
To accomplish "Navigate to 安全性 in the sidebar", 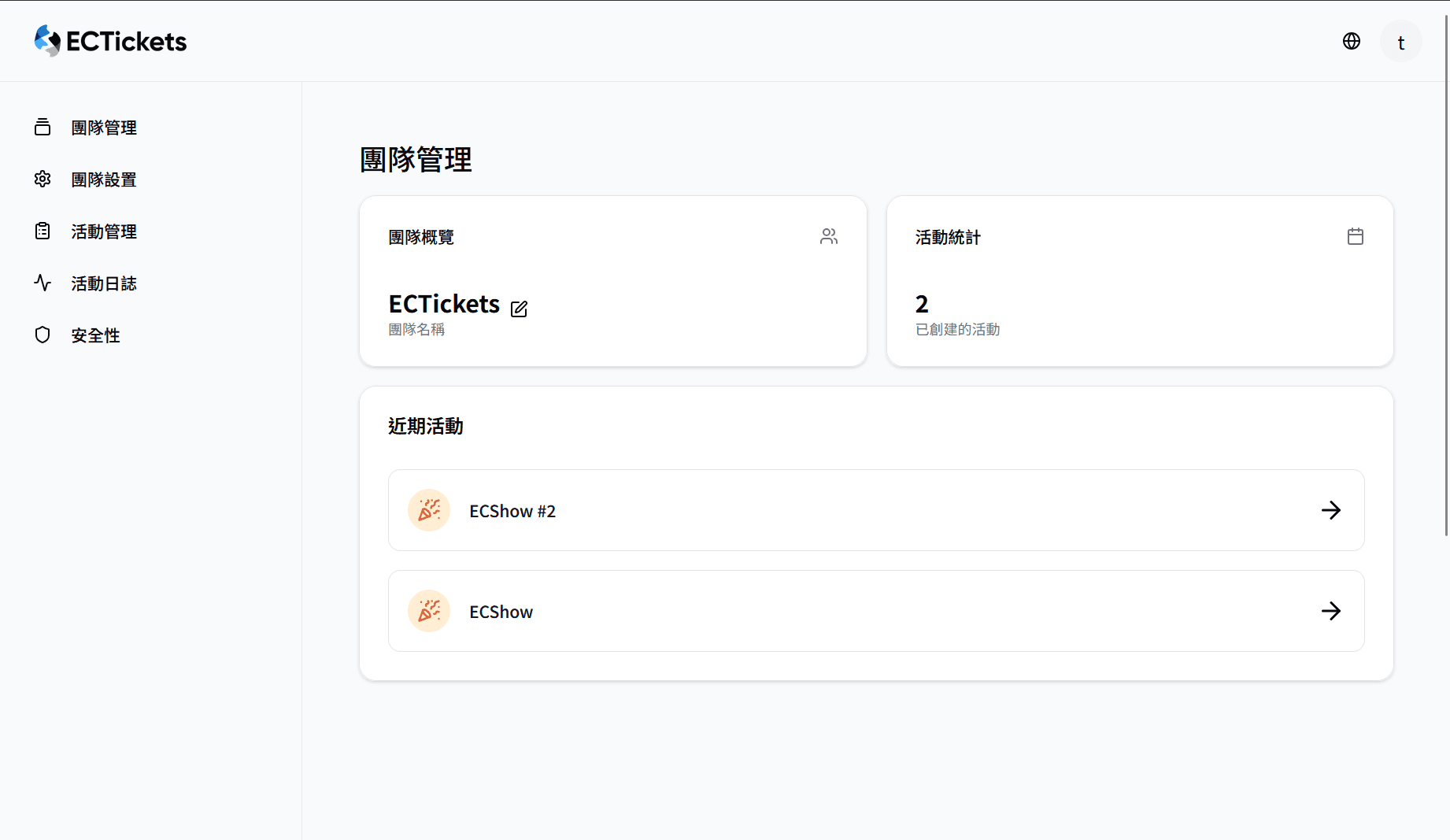I will coord(95,335).
